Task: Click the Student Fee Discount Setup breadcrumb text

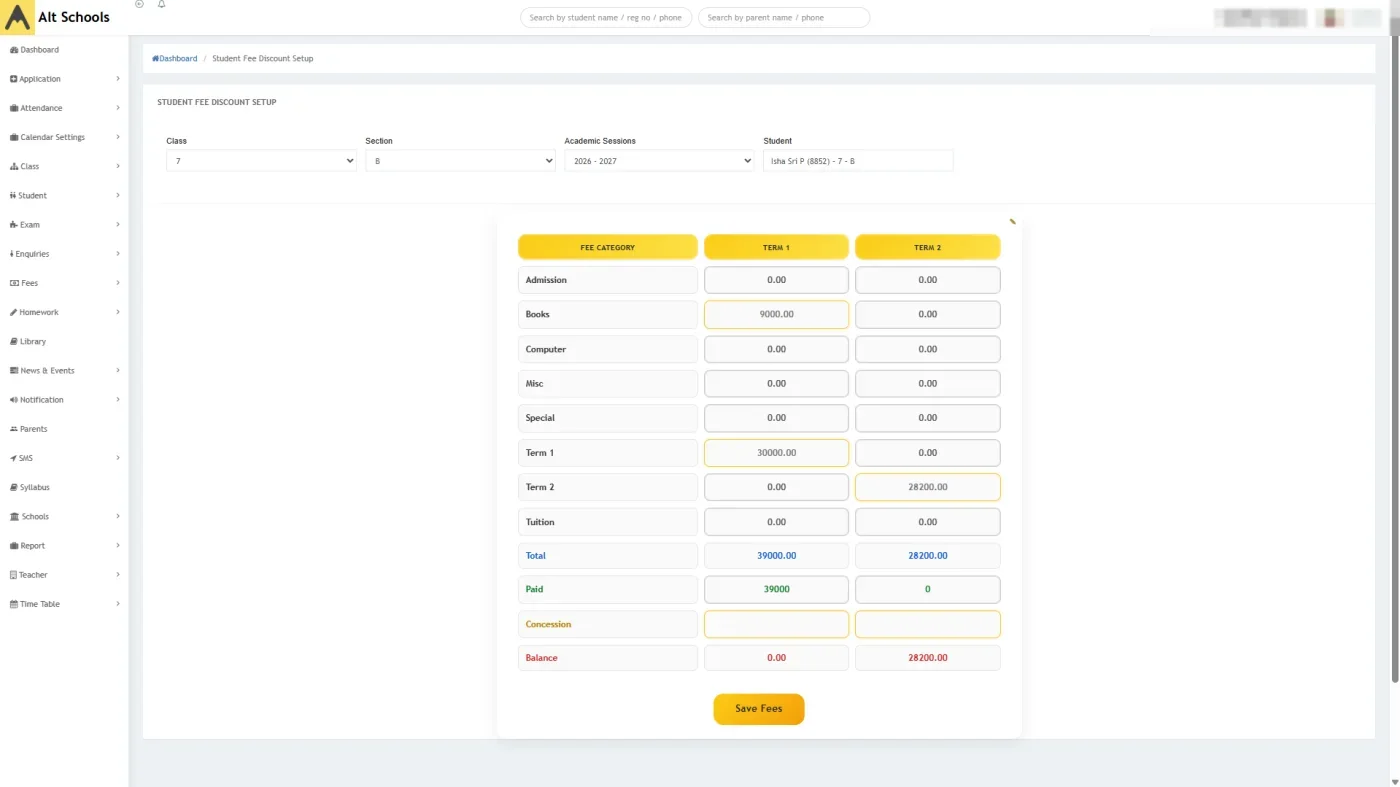Action: [x=262, y=59]
